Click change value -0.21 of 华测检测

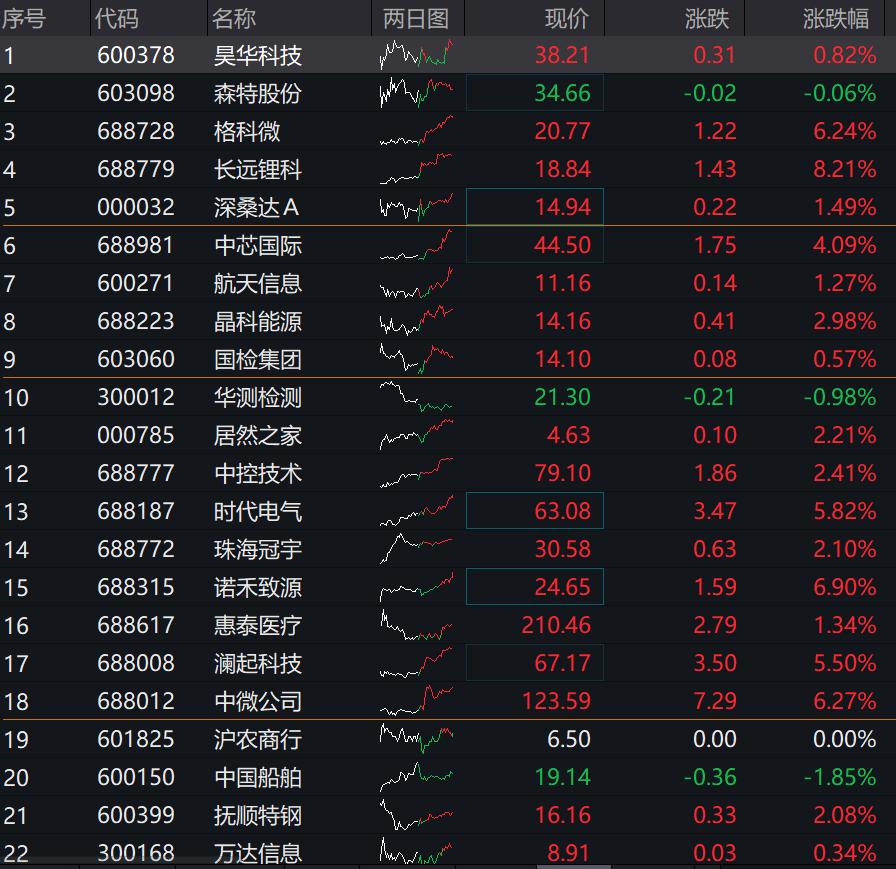point(710,398)
